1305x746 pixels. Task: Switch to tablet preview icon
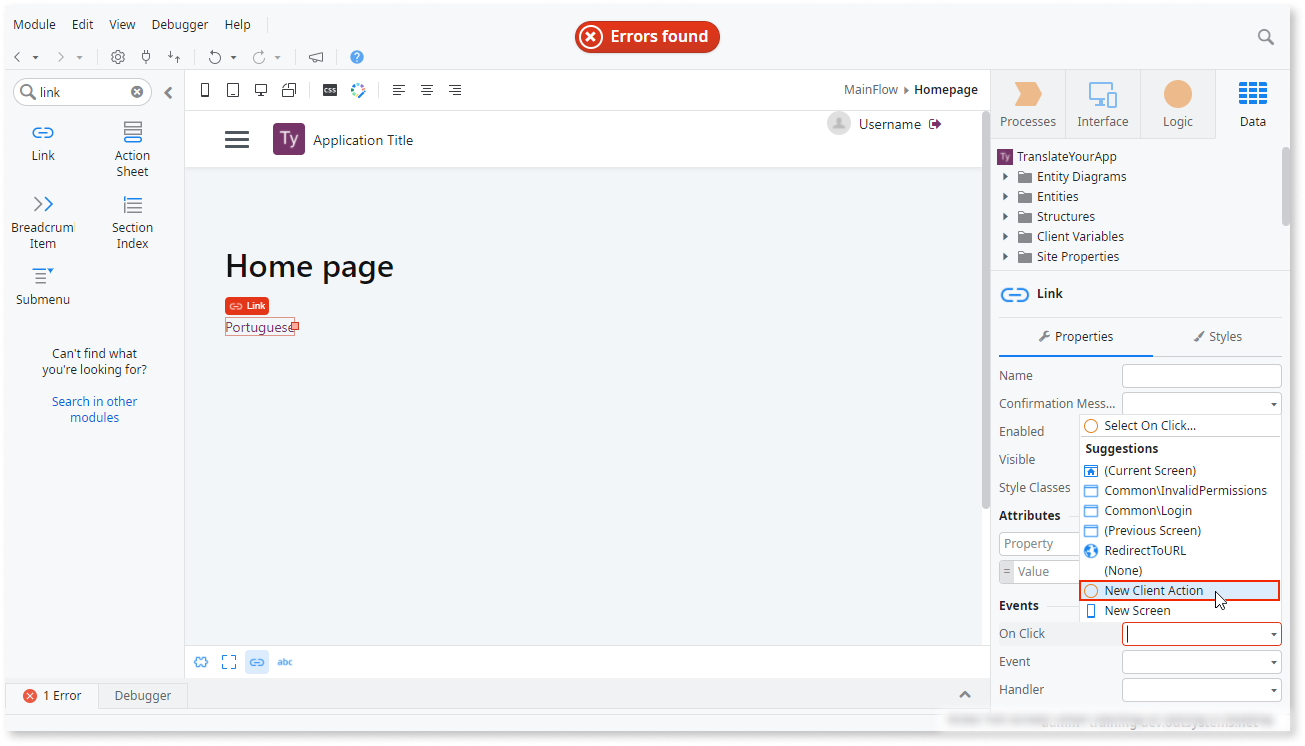[x=233, y=89]
